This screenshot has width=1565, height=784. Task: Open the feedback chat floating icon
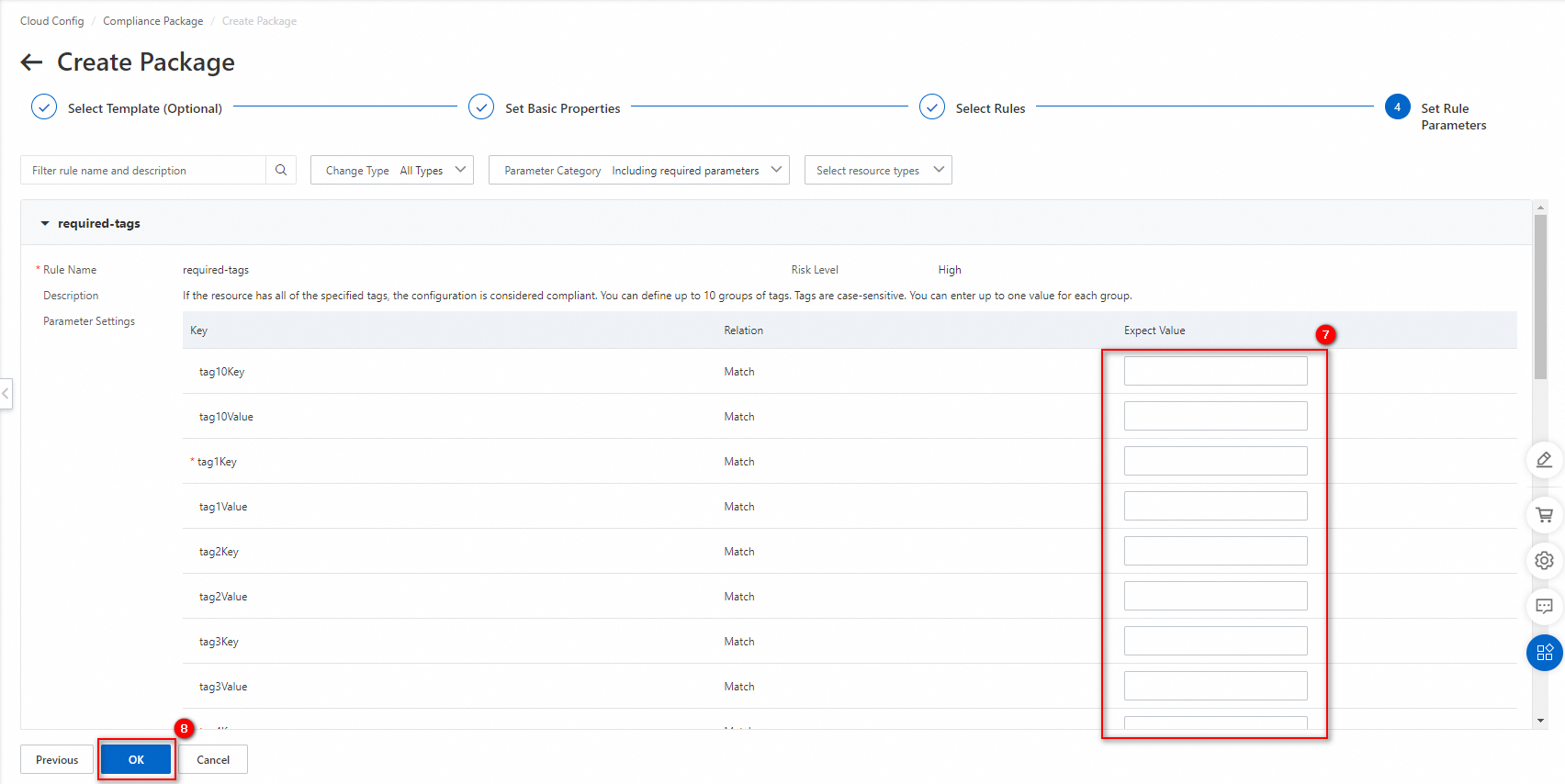[x=1544, y=606]
